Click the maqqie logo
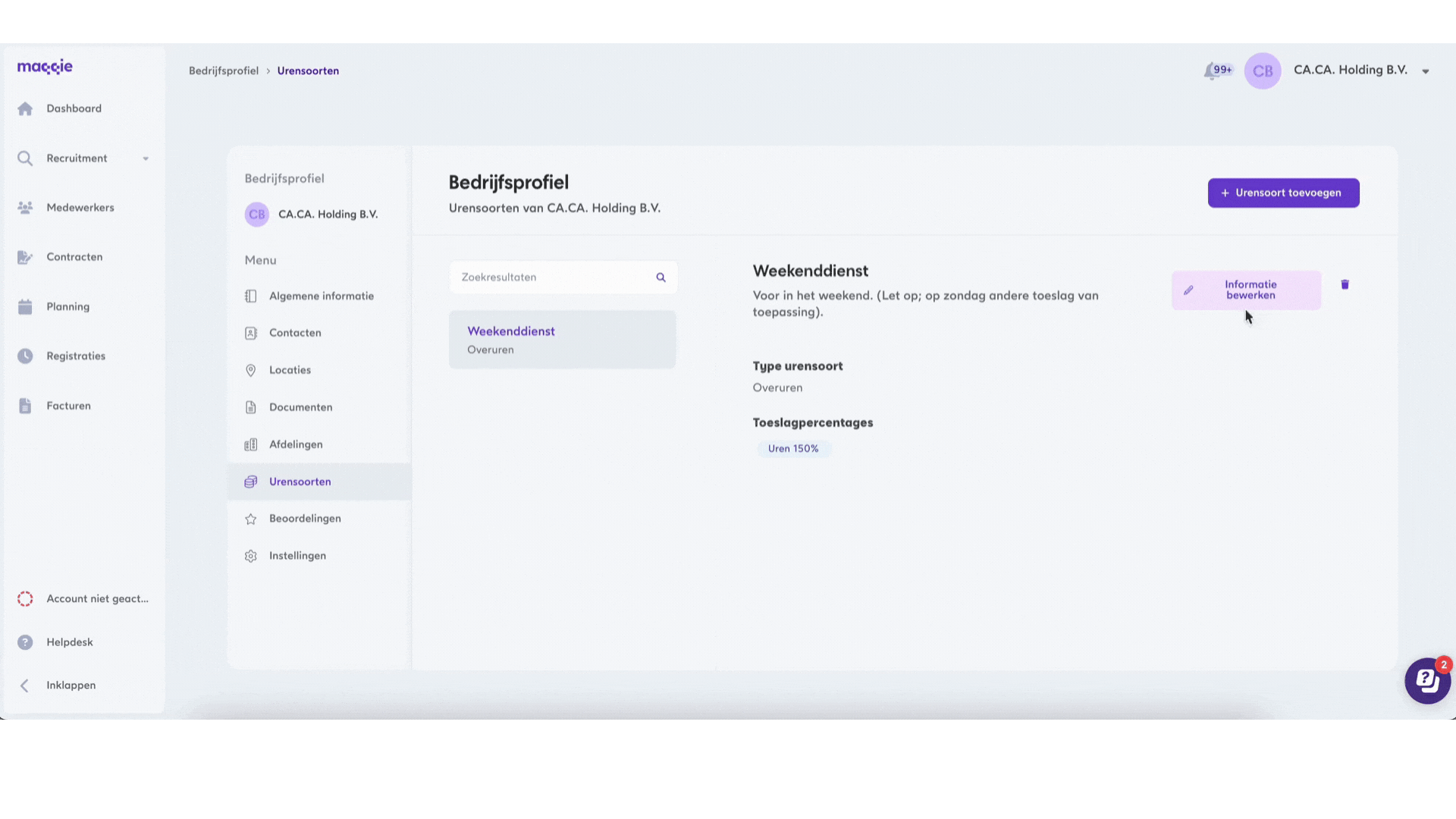The width and height of the screenshot is (1456, 819). 45,67
